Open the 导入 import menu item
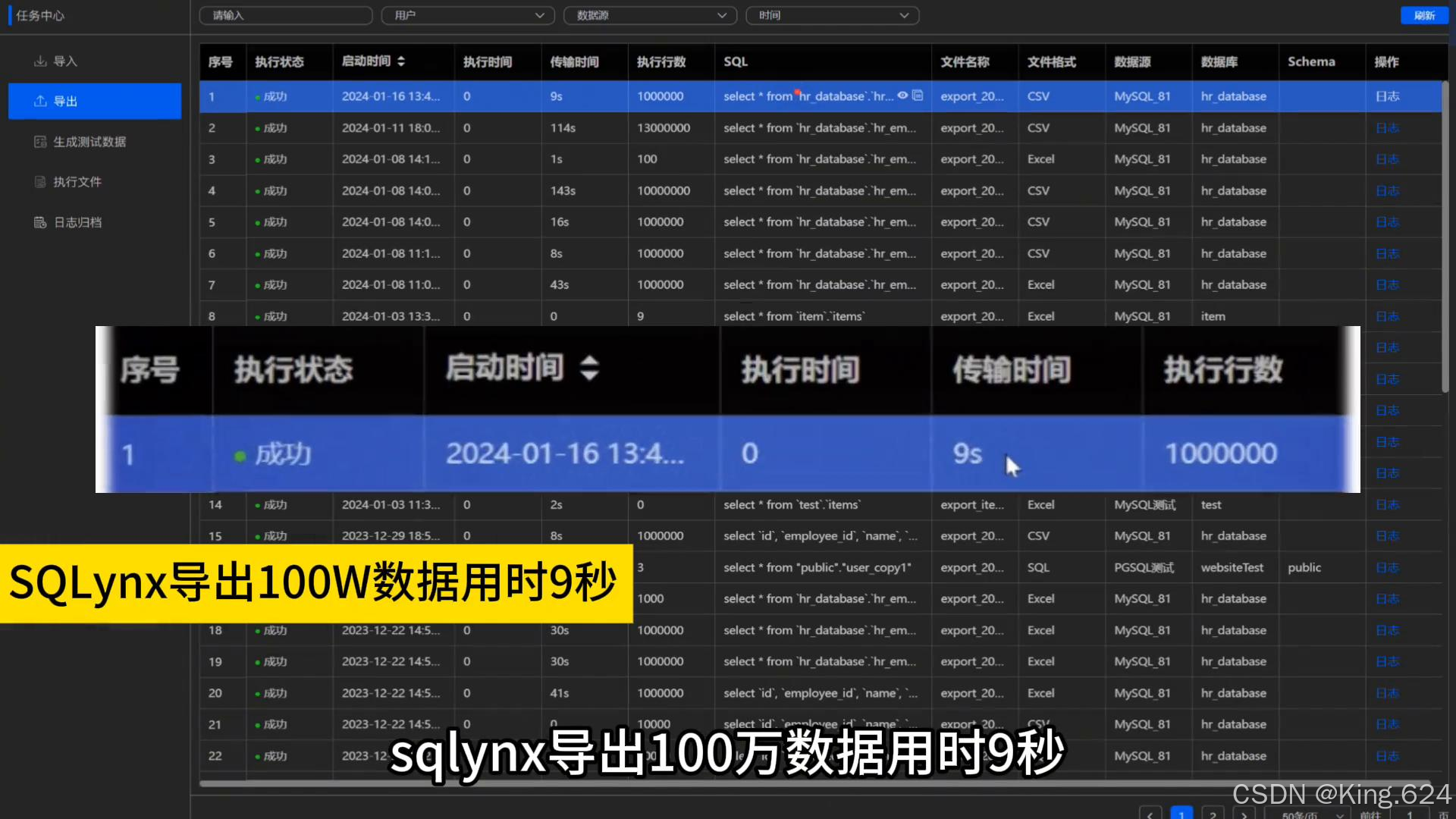This screenshot has width=1456, height=819. [x=65, y=61]
